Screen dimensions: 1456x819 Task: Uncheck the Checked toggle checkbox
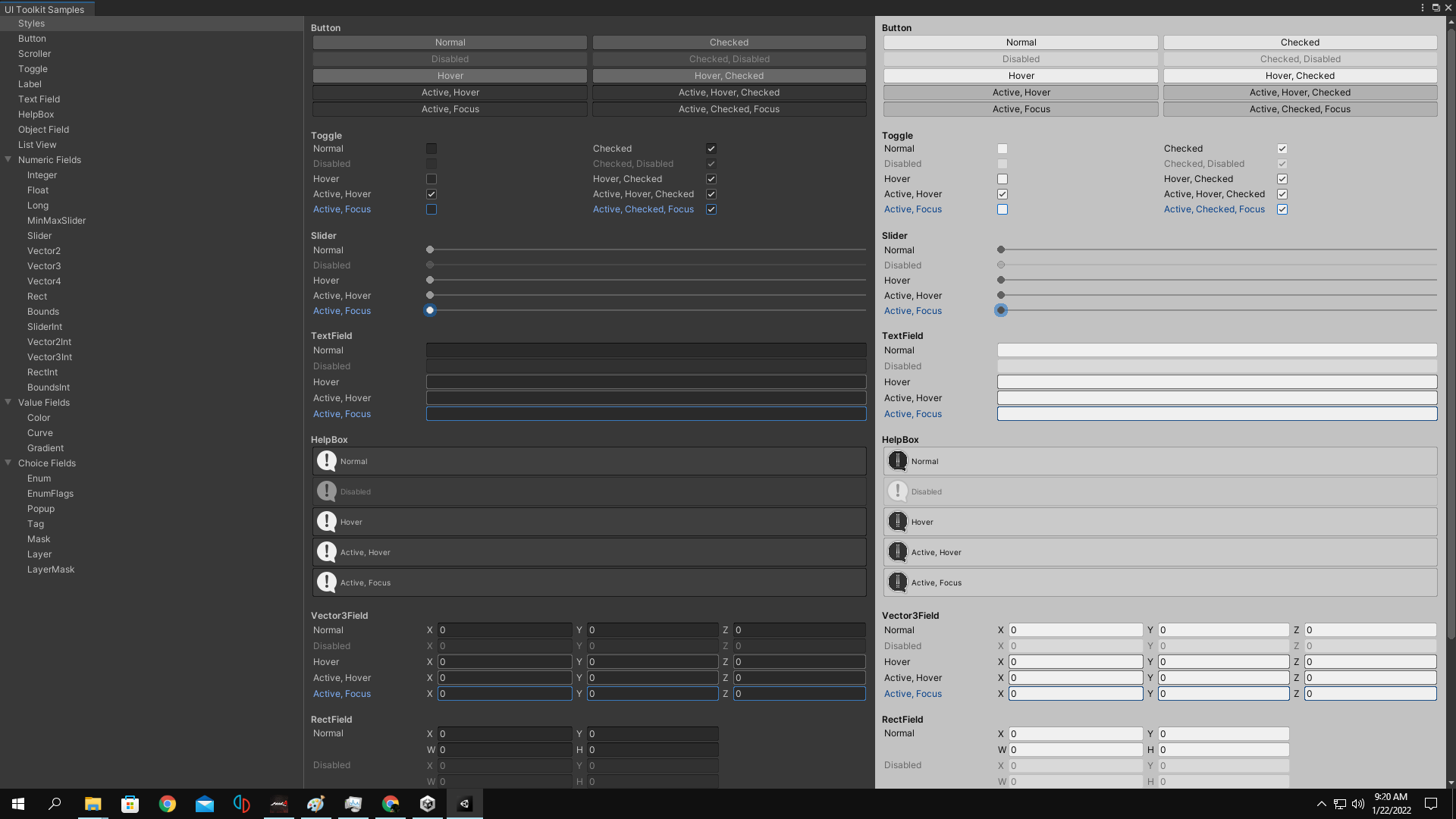pos(711,148)
